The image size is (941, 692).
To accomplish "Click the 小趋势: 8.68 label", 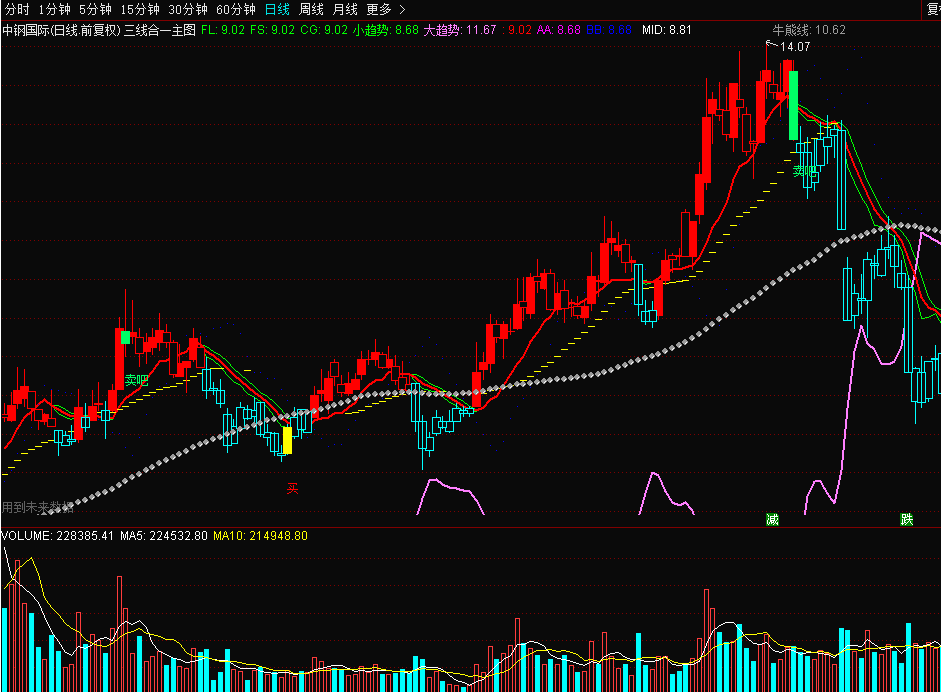I will coord(386,30).
